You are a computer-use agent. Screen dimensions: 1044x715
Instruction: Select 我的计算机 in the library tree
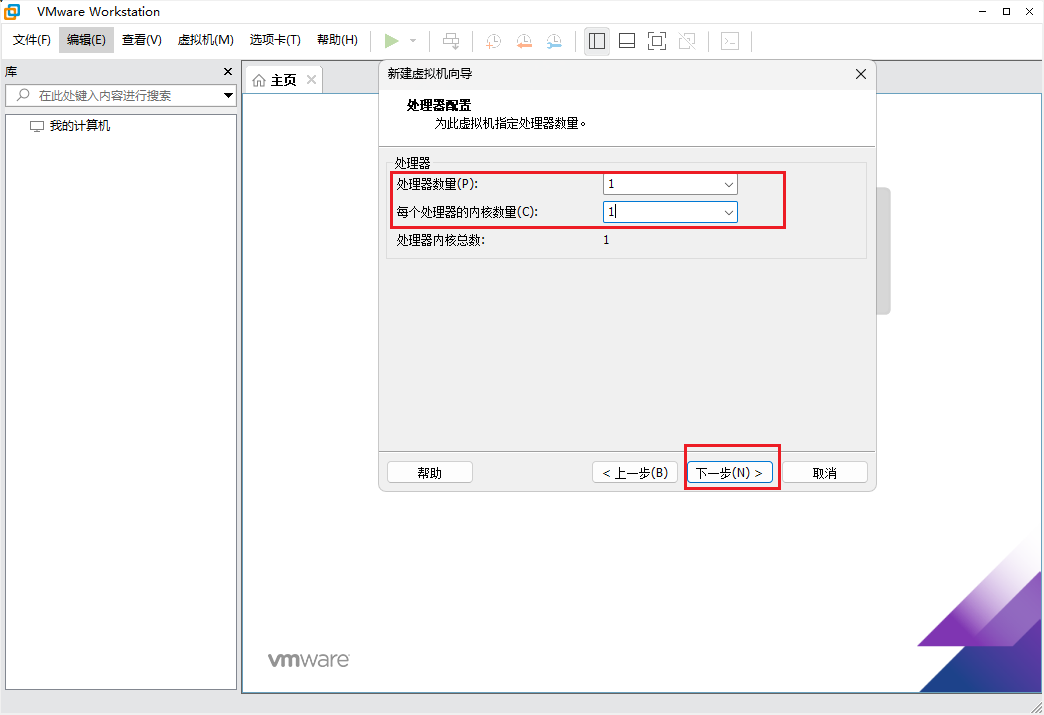click(79, 126)
